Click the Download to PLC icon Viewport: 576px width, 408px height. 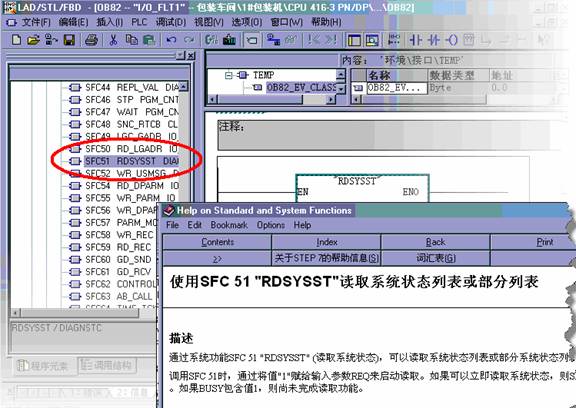tap(229, 40)
